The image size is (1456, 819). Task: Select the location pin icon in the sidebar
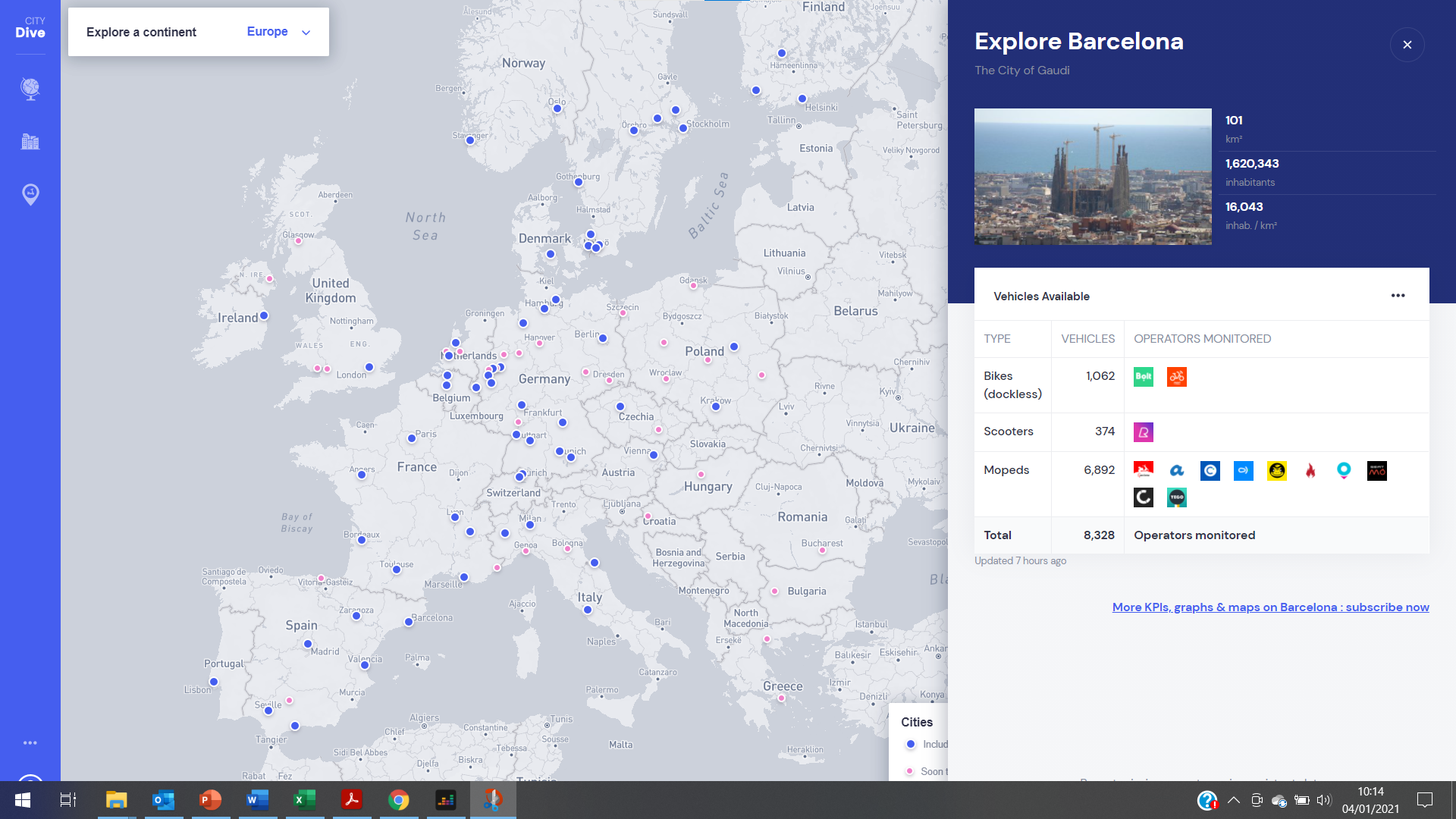[x=29, y=194]
